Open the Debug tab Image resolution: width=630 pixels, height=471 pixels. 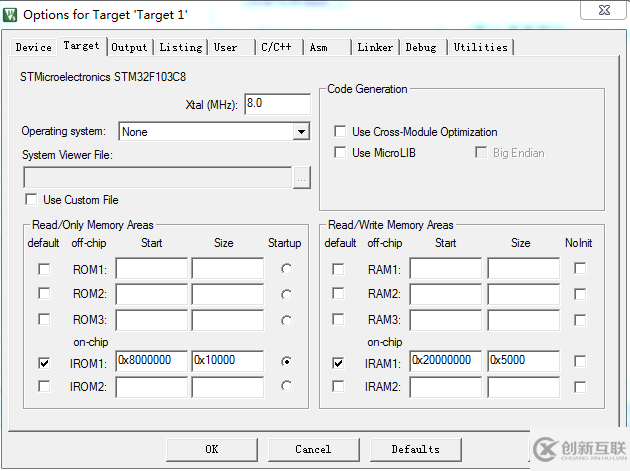coord(421,47)
